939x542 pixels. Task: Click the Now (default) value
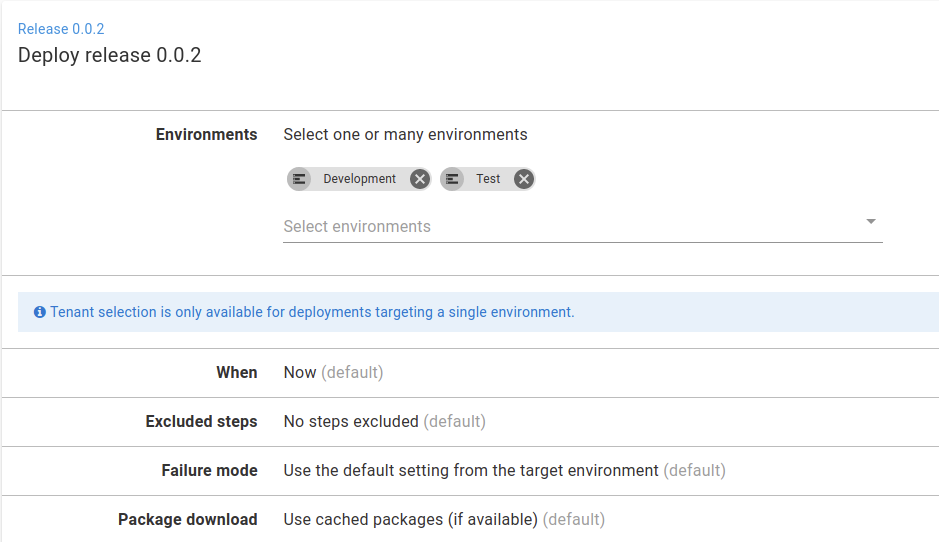click(333, 373)
